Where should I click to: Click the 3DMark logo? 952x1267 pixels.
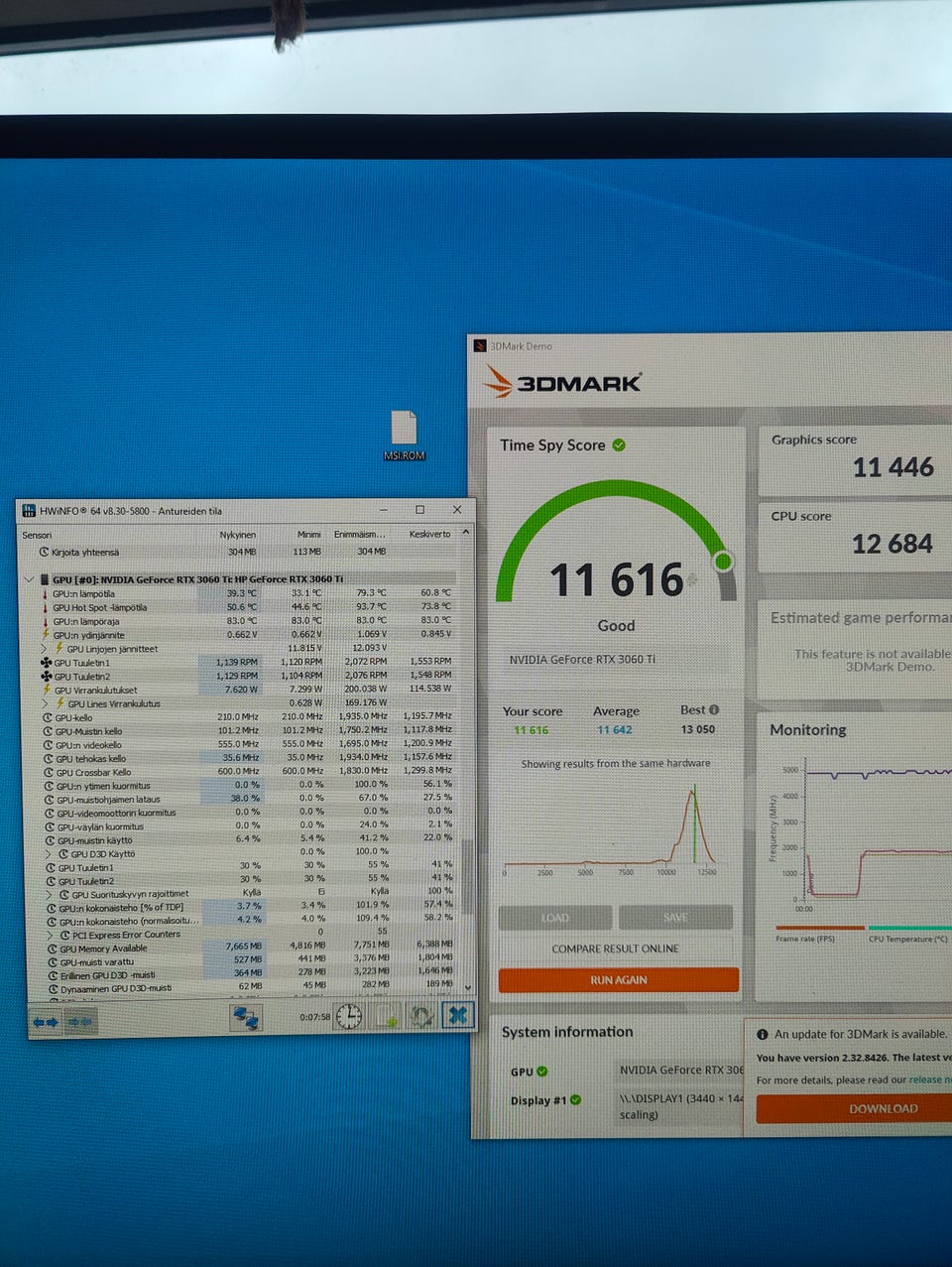(563, 381)
